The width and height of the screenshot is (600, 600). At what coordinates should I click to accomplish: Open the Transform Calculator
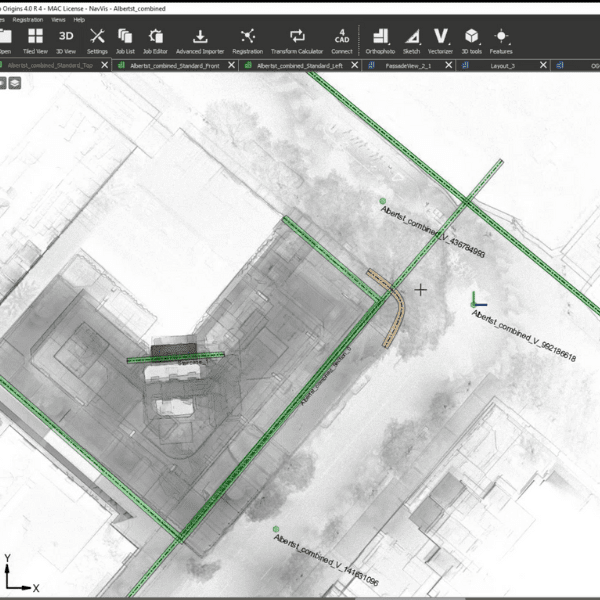[x=296, y=39]
